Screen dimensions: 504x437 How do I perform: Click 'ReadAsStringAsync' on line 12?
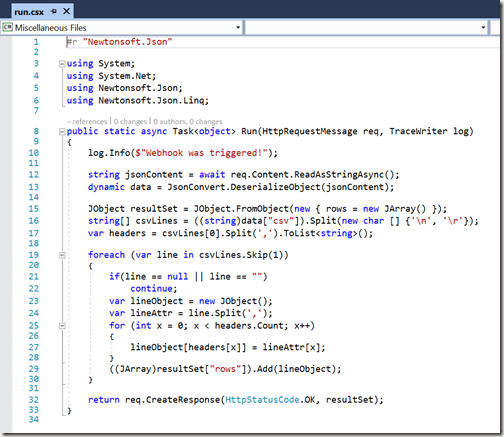point(339,175)
